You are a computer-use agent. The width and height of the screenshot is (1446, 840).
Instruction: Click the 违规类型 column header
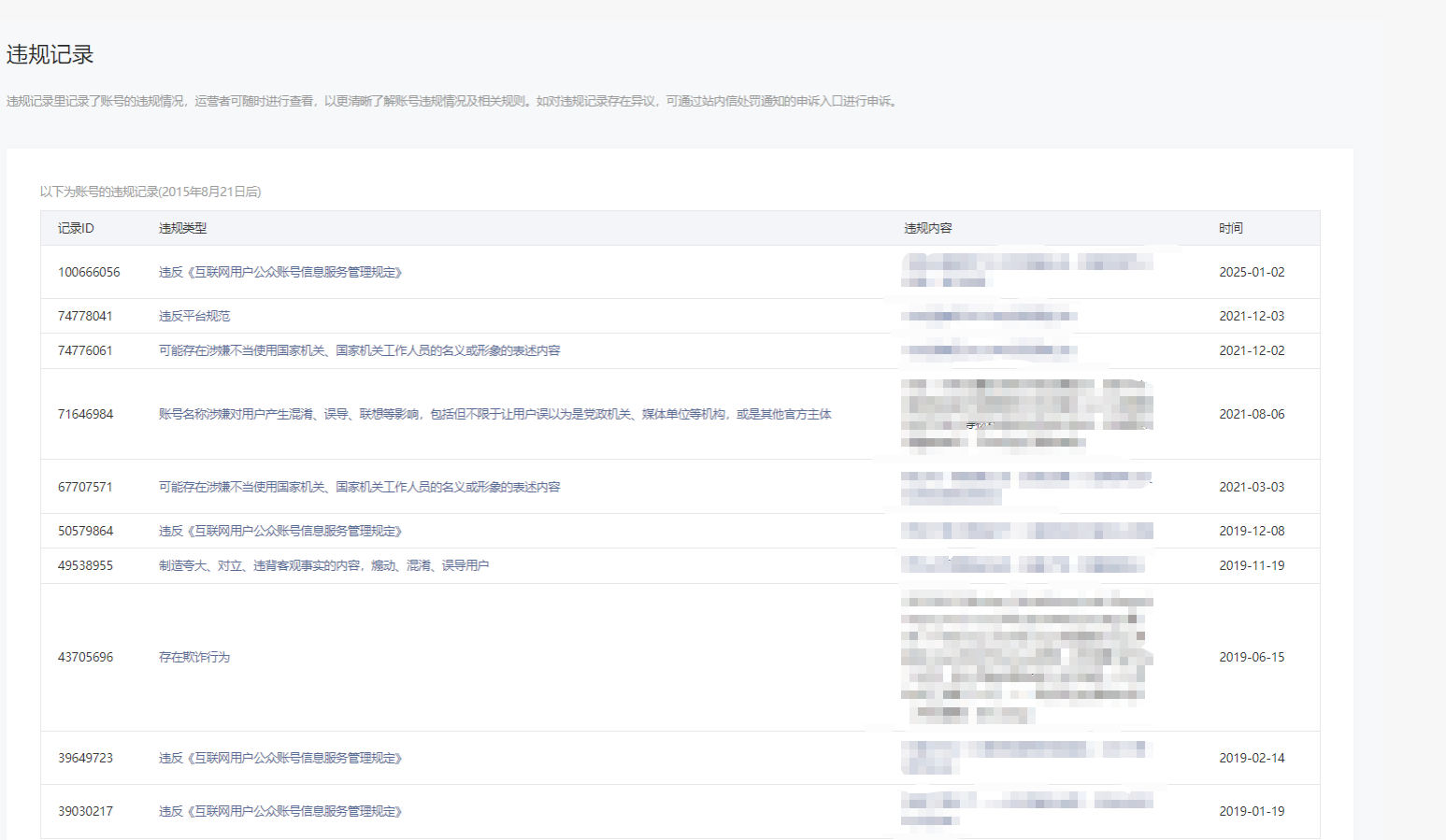(182, 228)
